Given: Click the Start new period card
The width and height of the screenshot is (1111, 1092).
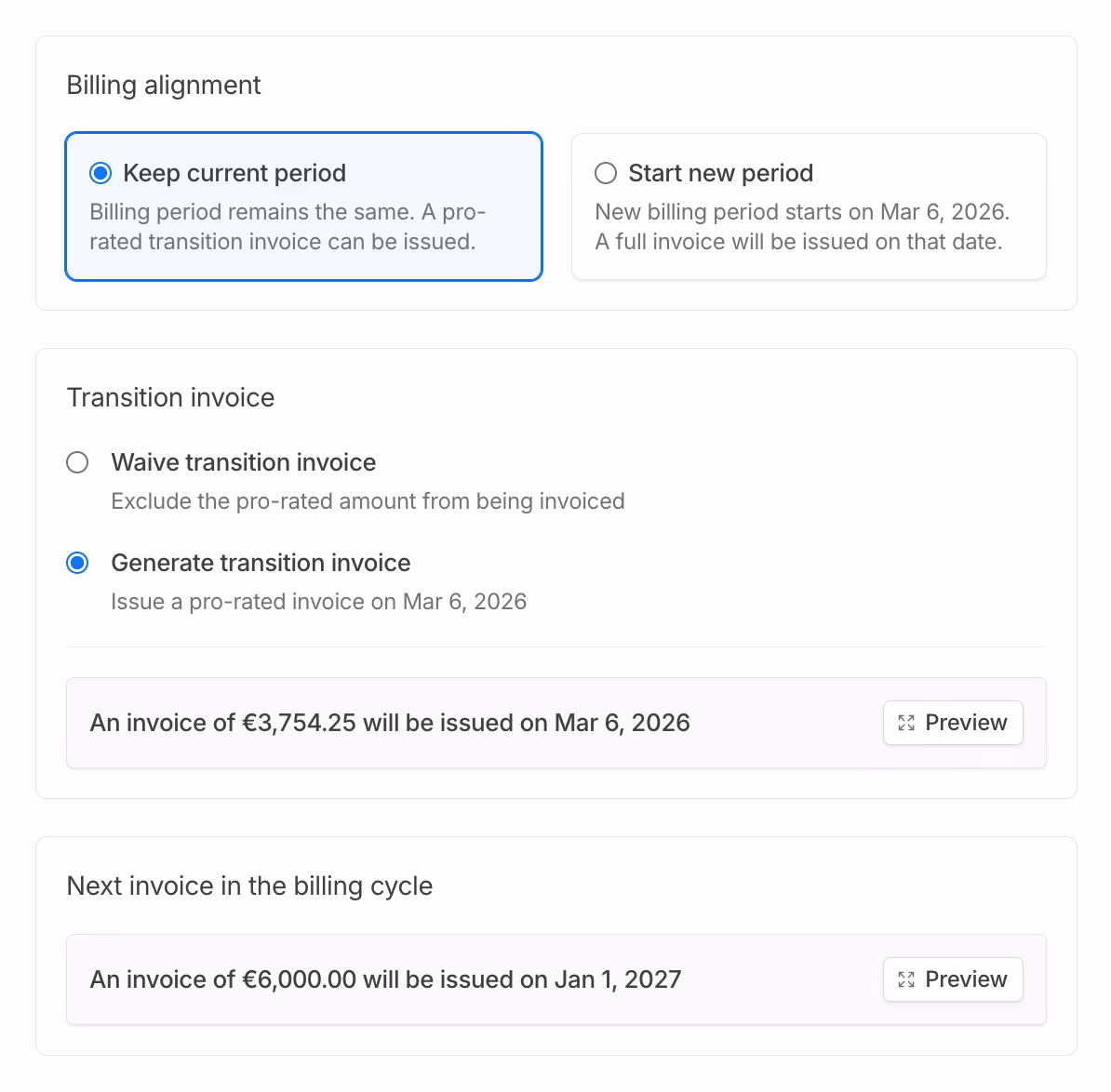Looking at the screenshot, I should 809,206.
